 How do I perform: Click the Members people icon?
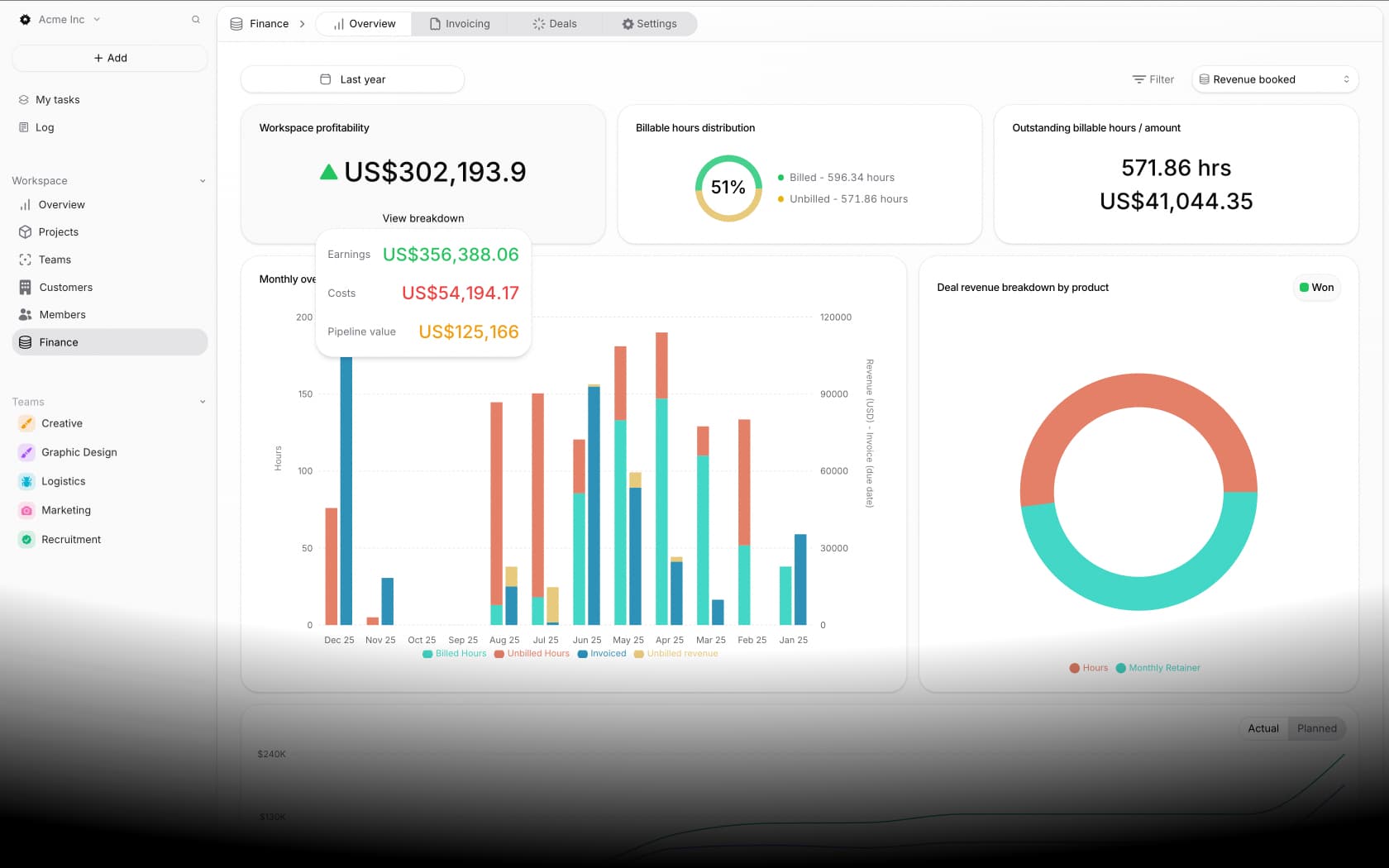[x=25, y=315]
